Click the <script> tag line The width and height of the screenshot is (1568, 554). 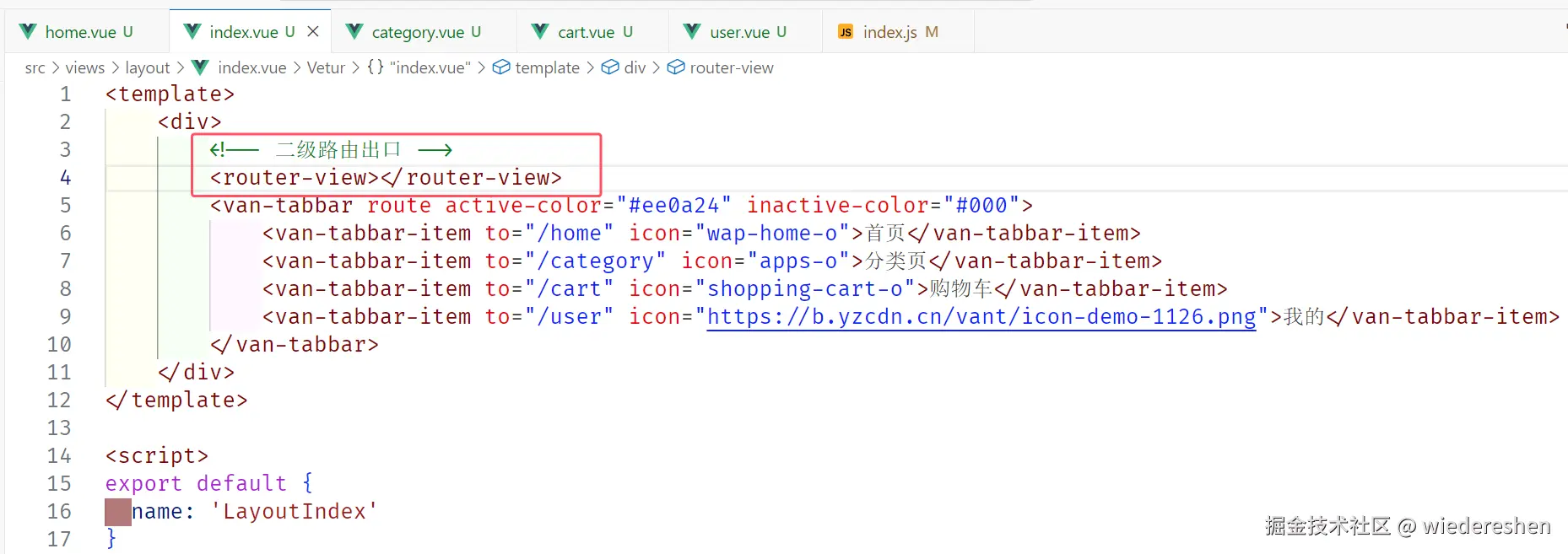pos(157,456)
